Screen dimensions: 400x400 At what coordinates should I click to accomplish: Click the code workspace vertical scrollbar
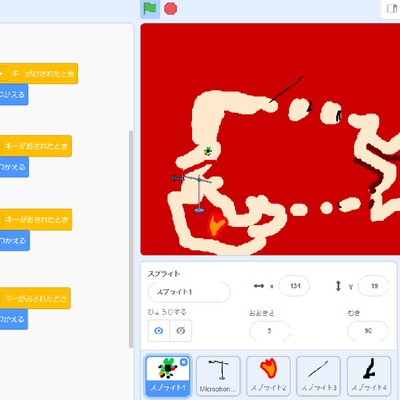[x=131, y=239]
